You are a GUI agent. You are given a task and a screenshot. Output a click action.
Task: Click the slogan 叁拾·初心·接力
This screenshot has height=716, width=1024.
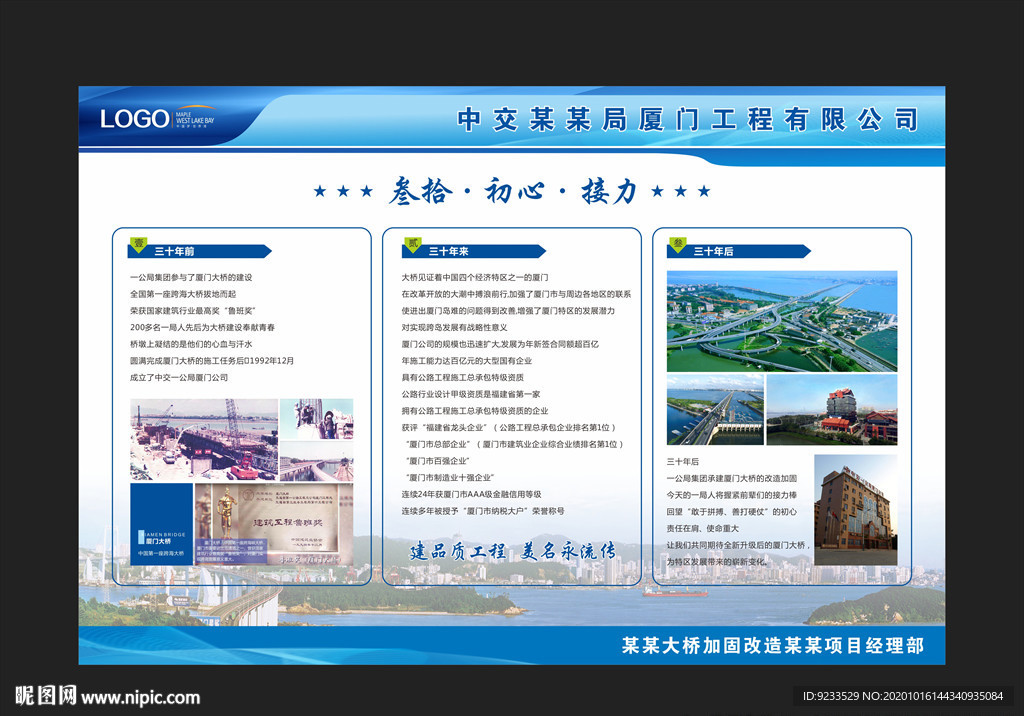coord(512,192)
